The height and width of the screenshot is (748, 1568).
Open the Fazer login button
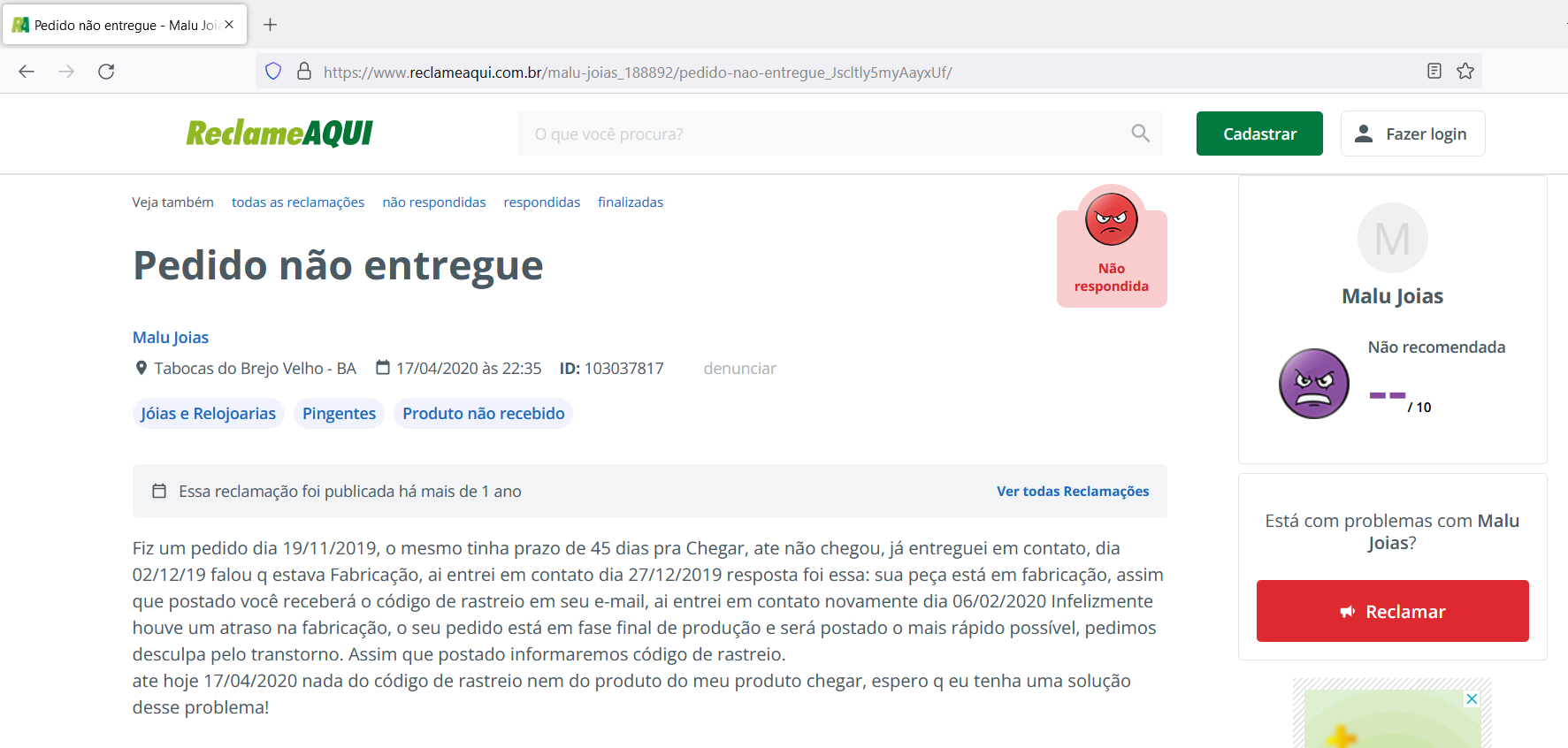pos(1412,134)
